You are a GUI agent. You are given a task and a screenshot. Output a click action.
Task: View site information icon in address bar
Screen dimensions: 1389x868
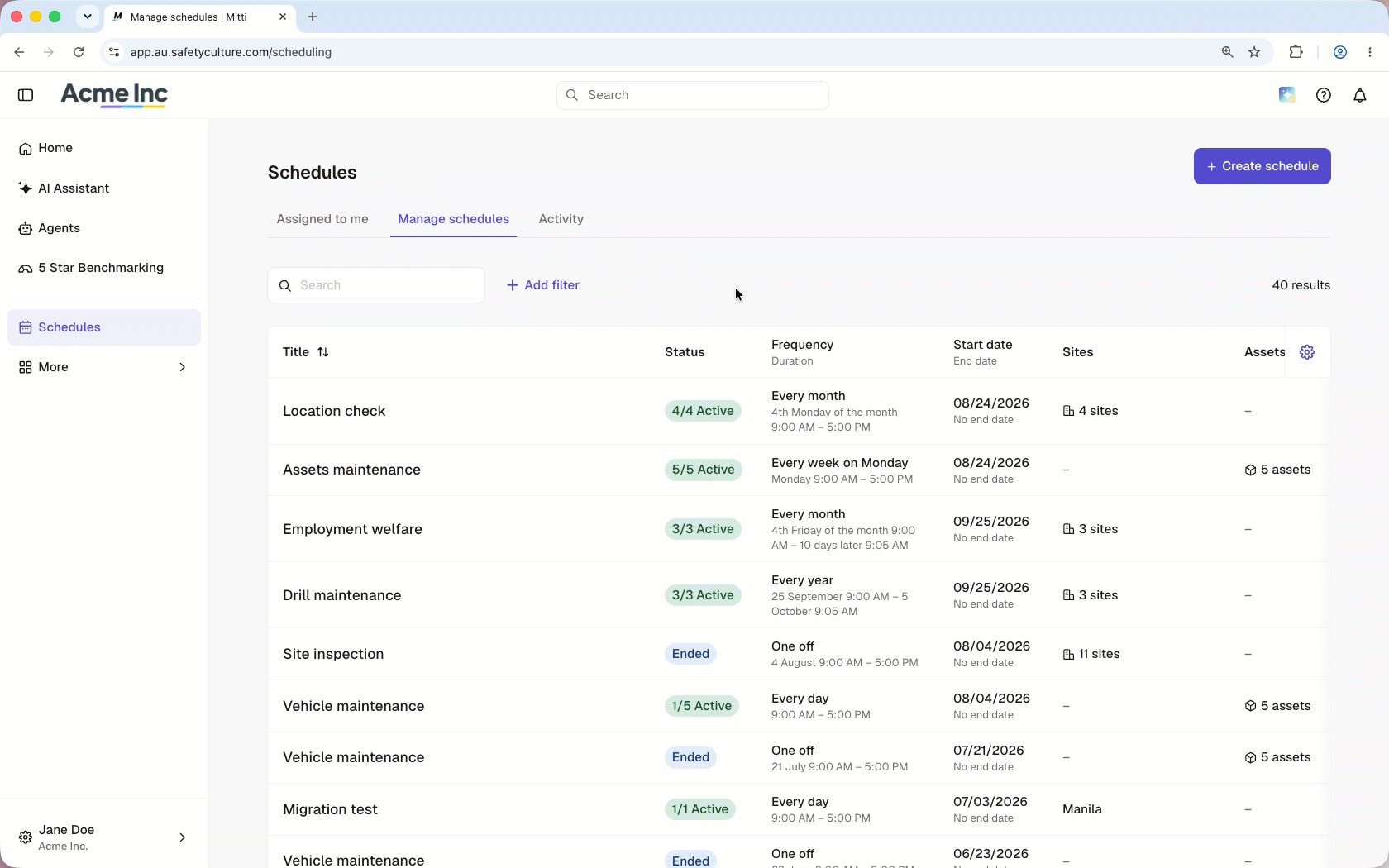[114, 52]
